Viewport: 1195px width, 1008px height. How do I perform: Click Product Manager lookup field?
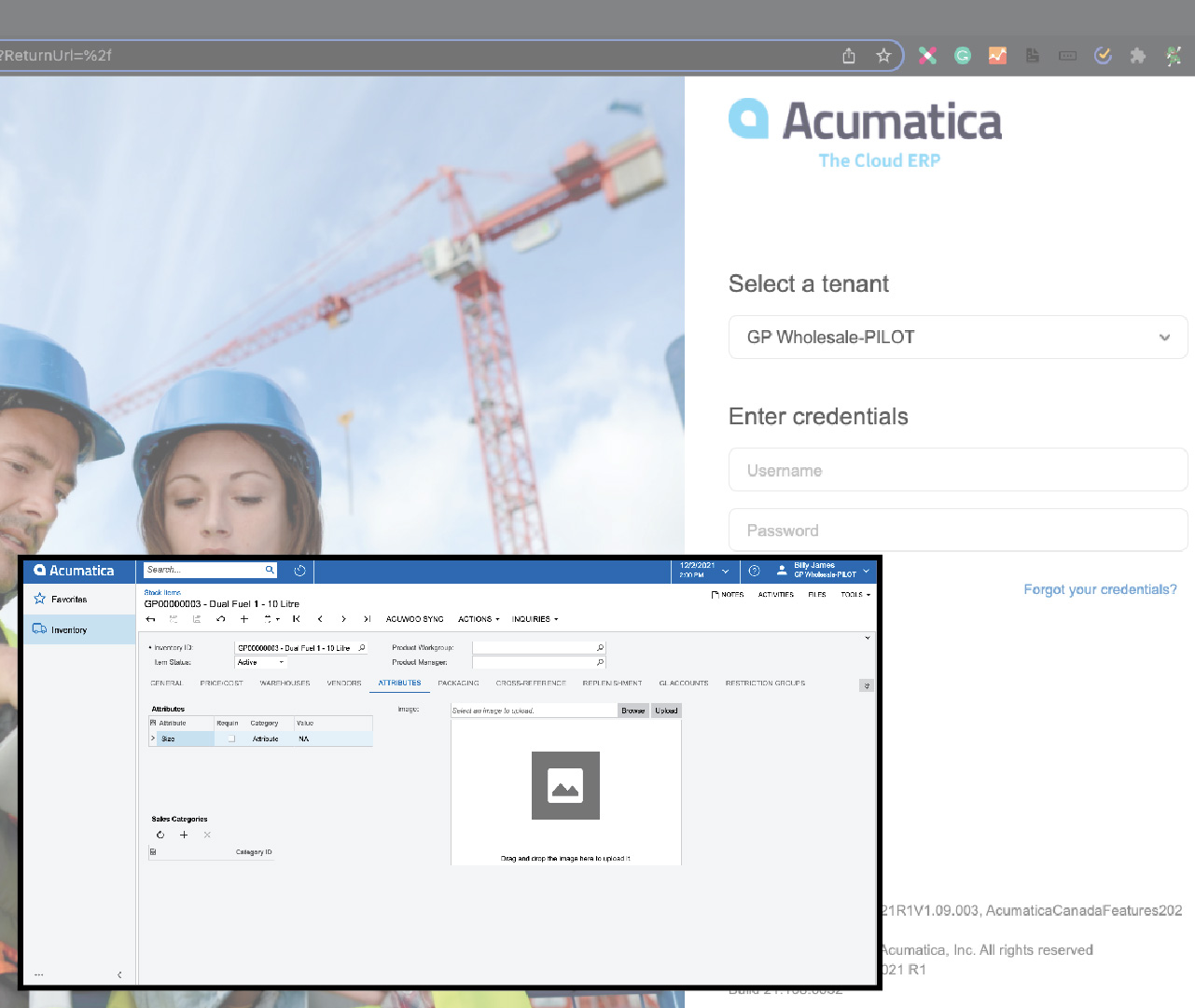coord(539,662)
